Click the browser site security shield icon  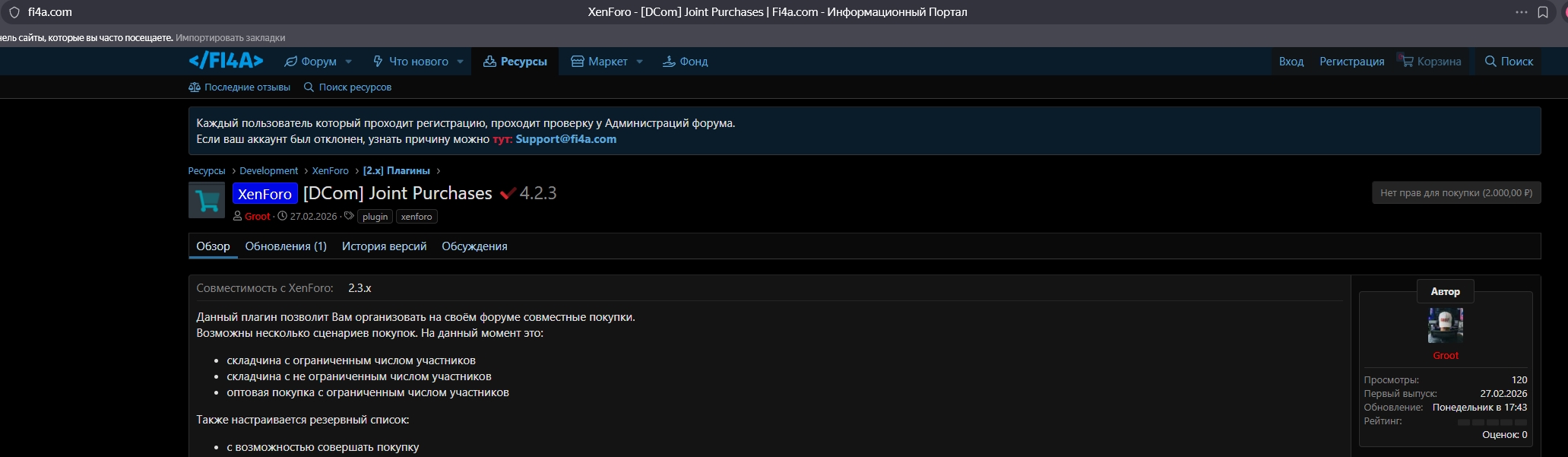14,12
